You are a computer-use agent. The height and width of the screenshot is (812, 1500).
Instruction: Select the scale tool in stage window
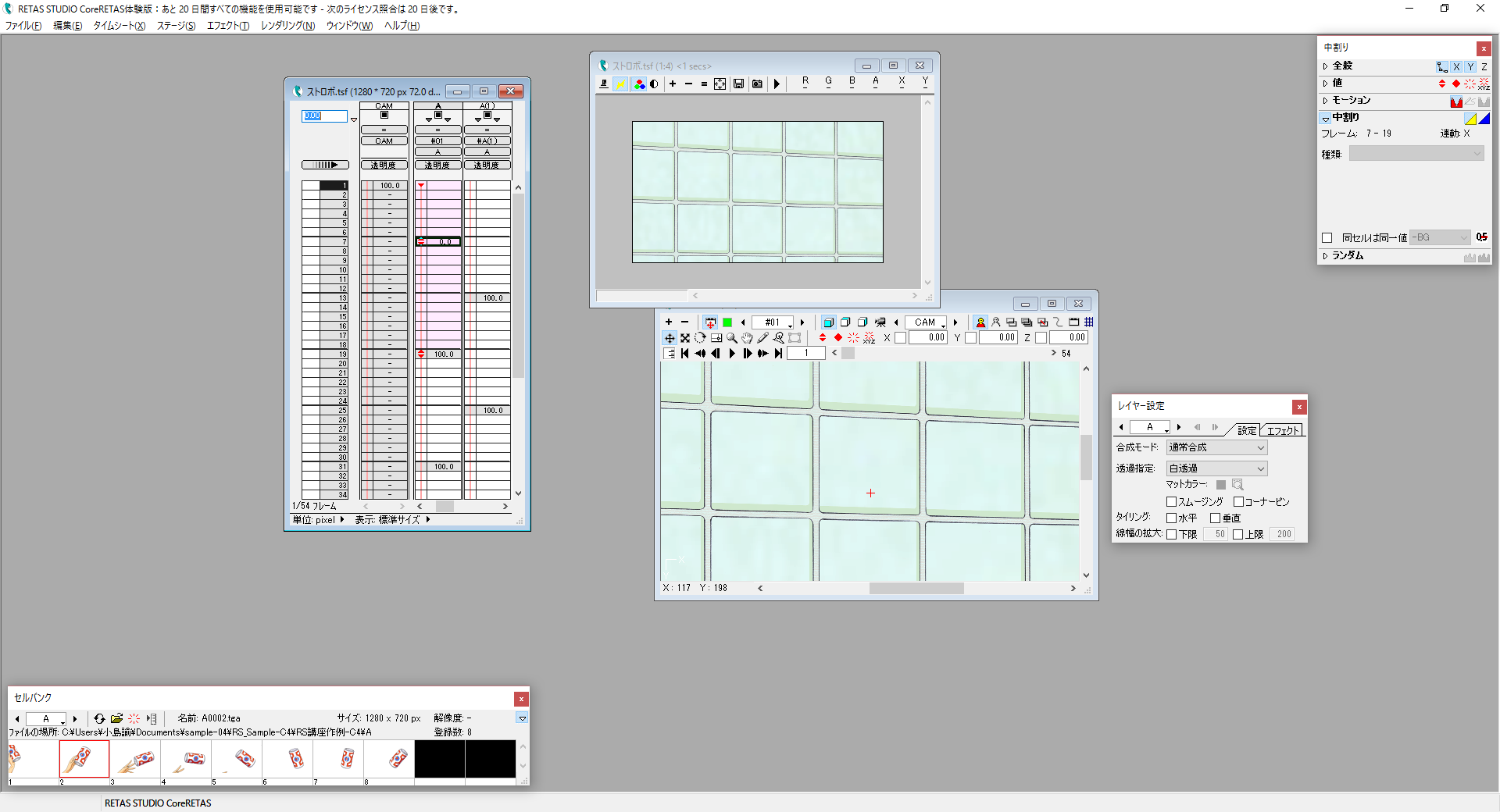click(x=685, y=338)
